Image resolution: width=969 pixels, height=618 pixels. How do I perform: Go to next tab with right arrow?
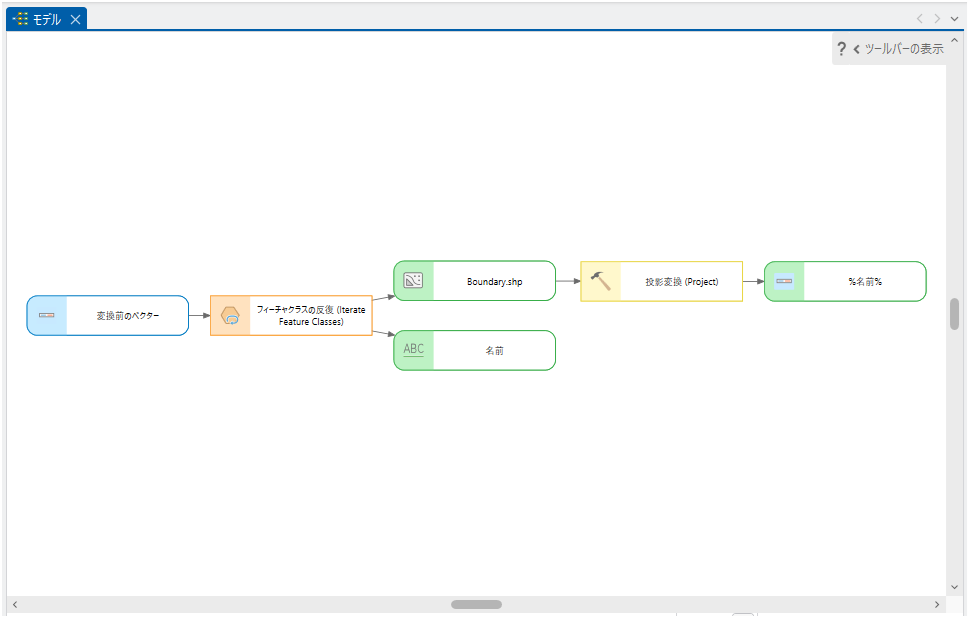point(937,18)
